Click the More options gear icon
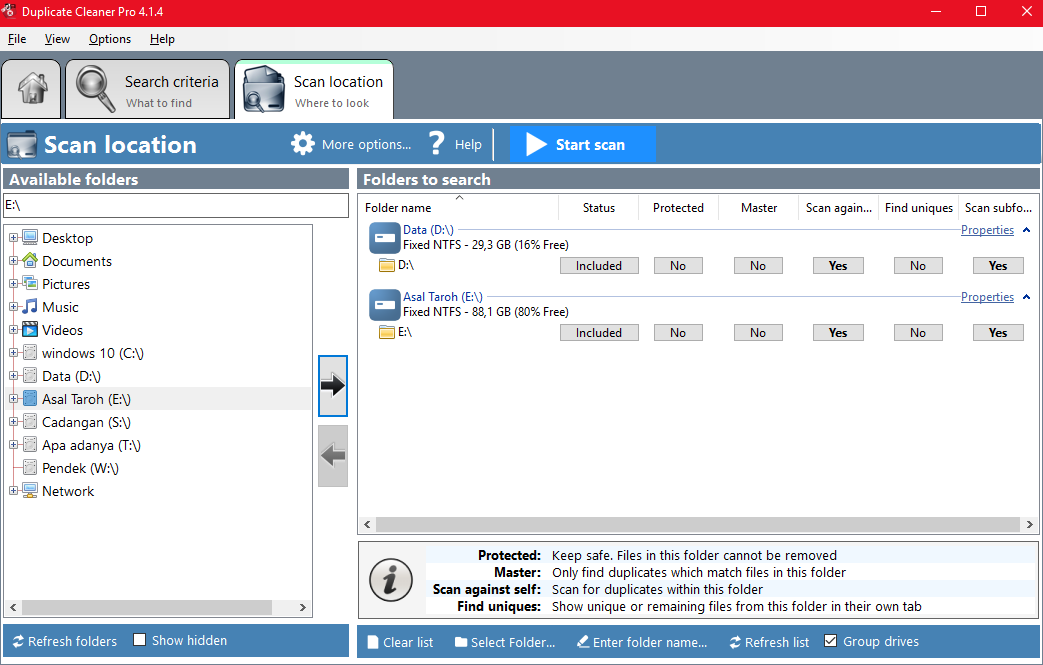The image size is (1043, 665). click(303, 144)
